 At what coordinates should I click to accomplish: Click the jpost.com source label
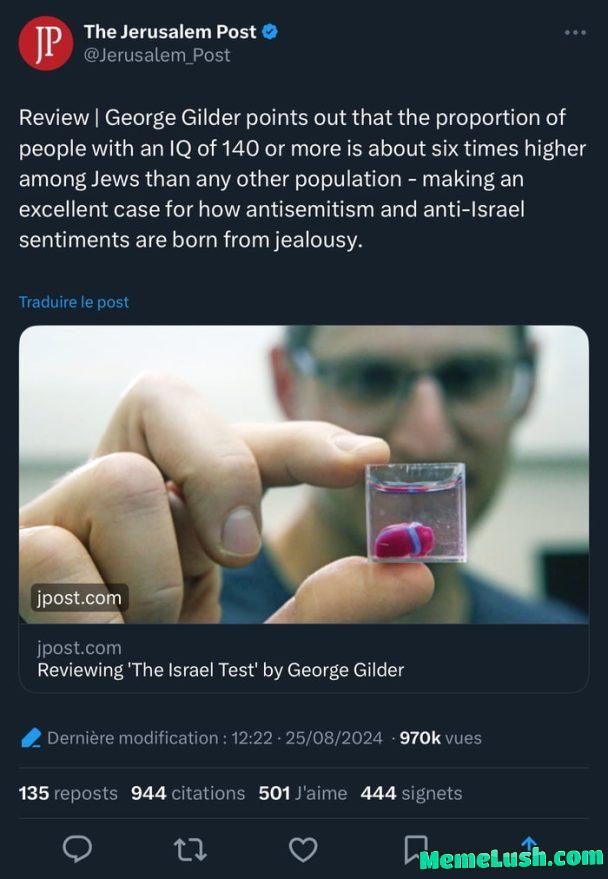click(x=80, y=648)
